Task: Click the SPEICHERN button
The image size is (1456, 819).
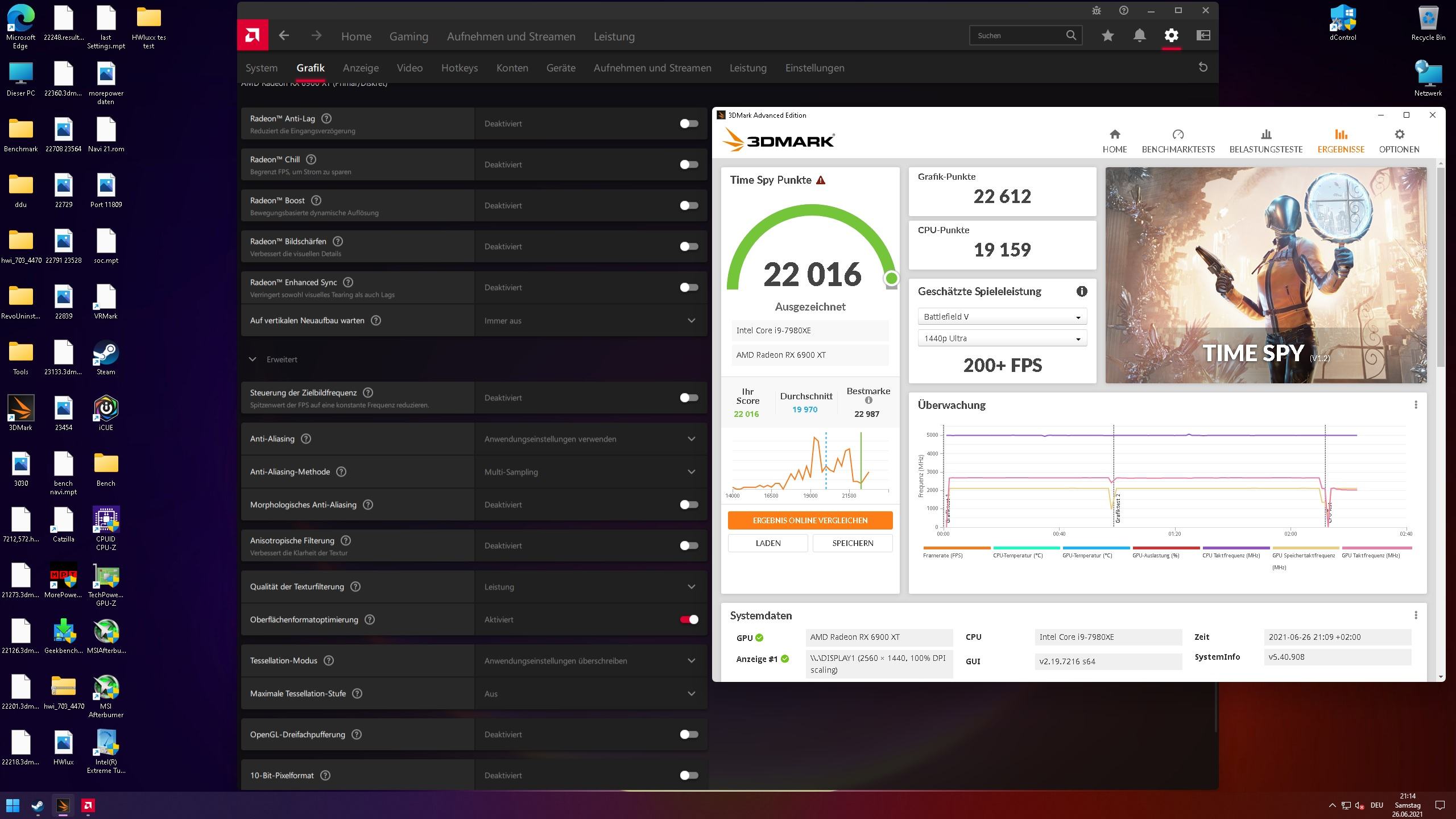Action: pyautogui.click(x=853, y=543)
